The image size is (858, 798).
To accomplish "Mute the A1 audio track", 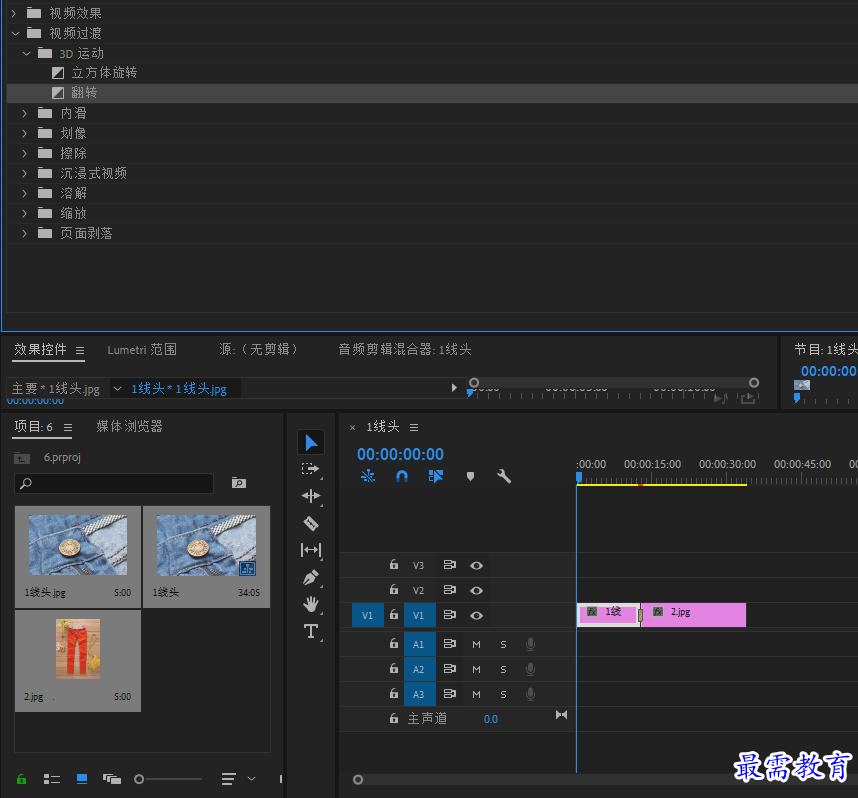I will coord(477,645).
